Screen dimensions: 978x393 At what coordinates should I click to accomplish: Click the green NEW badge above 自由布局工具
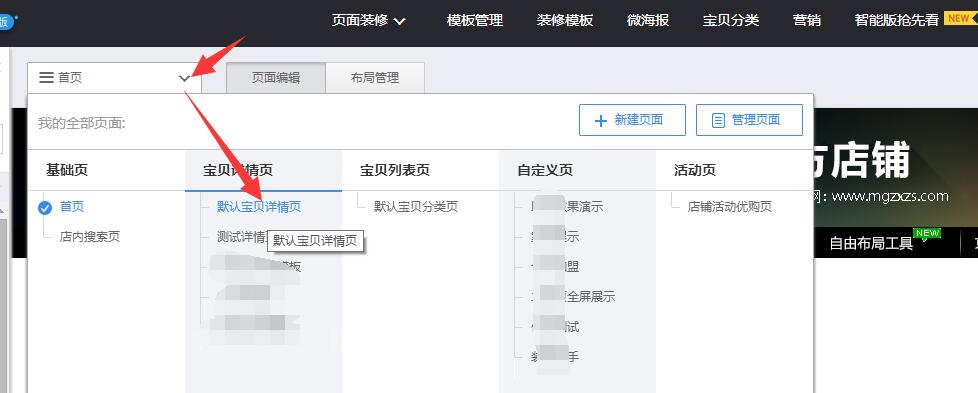pos(927,233)
